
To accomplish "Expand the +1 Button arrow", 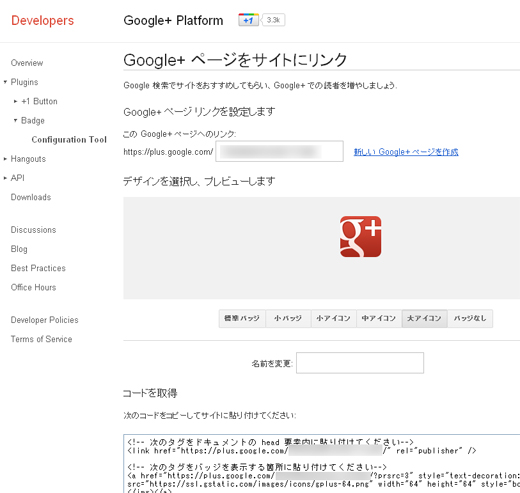I will tap(15, 101).
